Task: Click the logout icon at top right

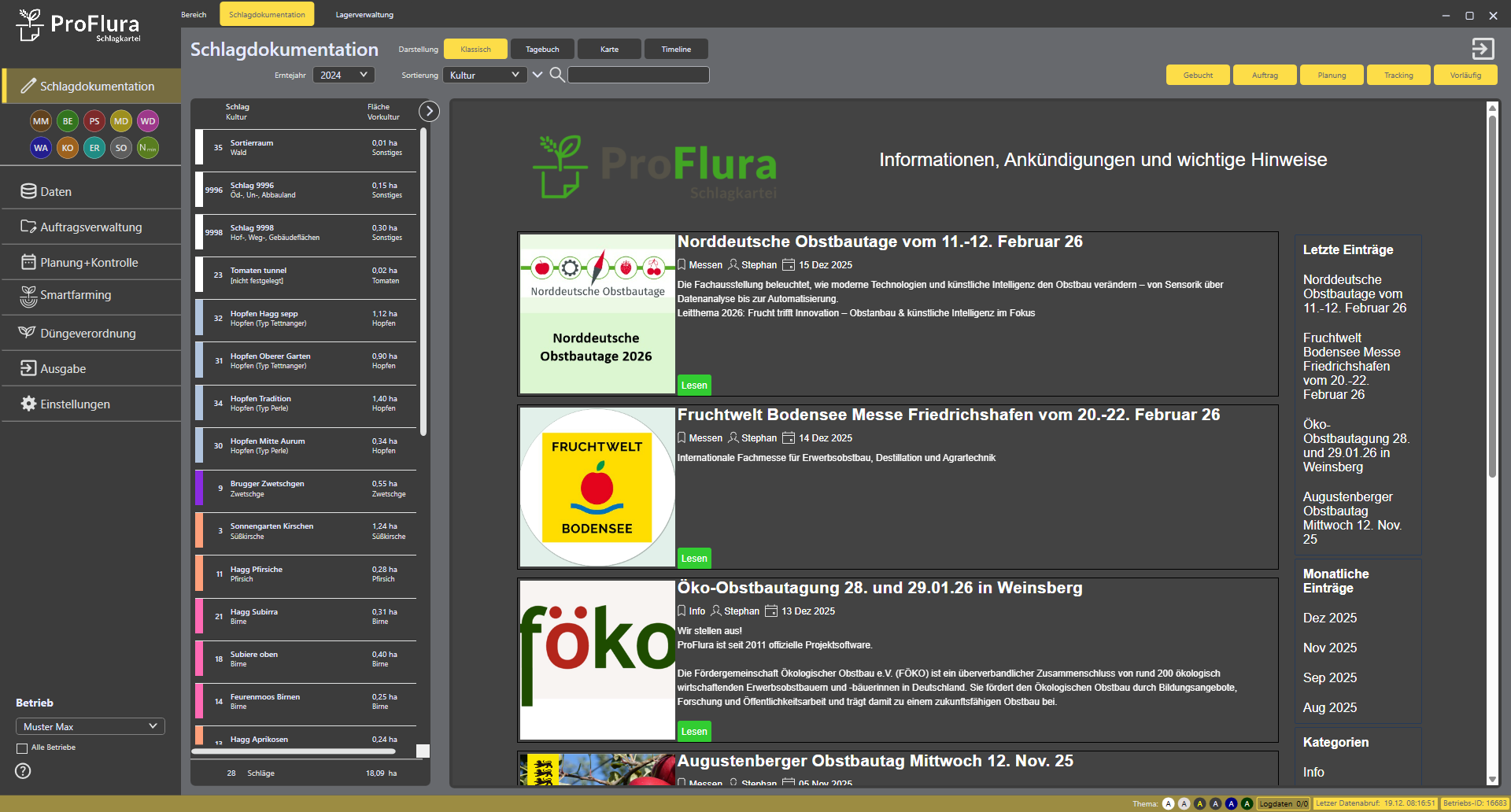Action: [1483, 49]
